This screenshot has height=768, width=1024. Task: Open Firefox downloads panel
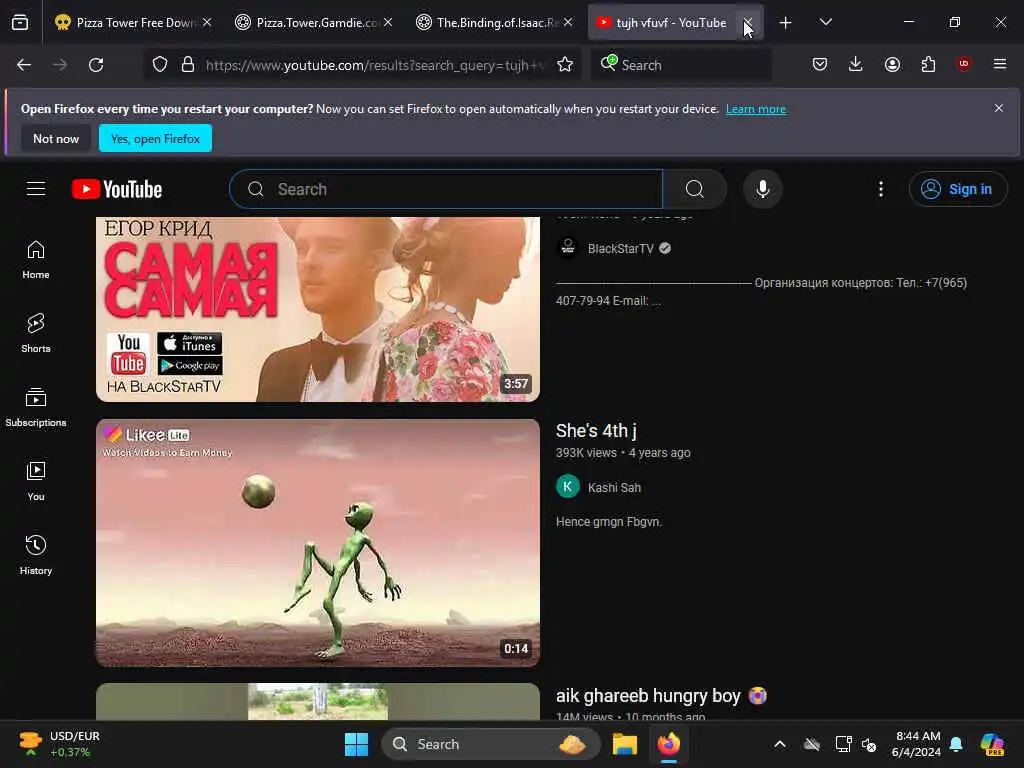[x=856, y=64]
